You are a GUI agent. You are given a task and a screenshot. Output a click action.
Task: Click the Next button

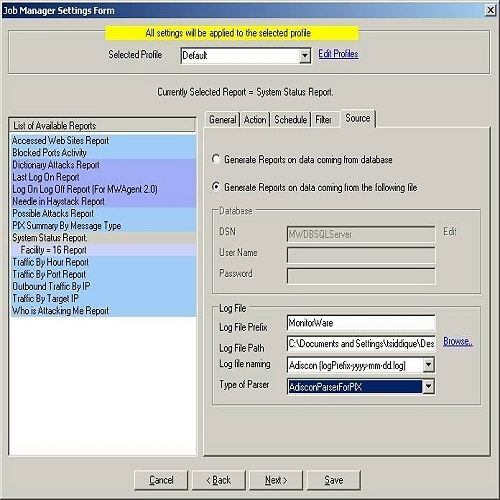[276, 480]
